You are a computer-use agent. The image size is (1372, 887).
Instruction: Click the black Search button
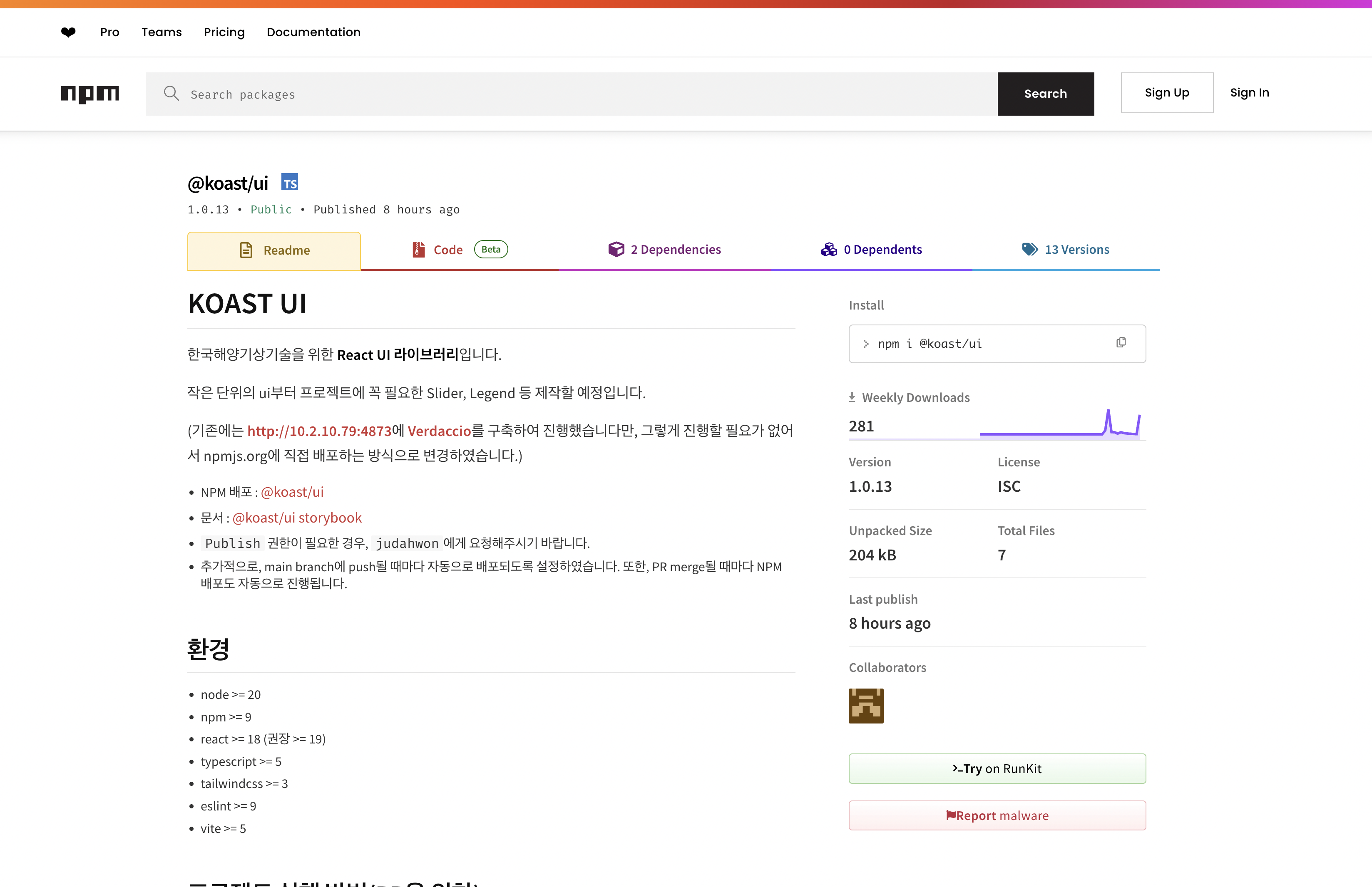tap(1046, 94)
